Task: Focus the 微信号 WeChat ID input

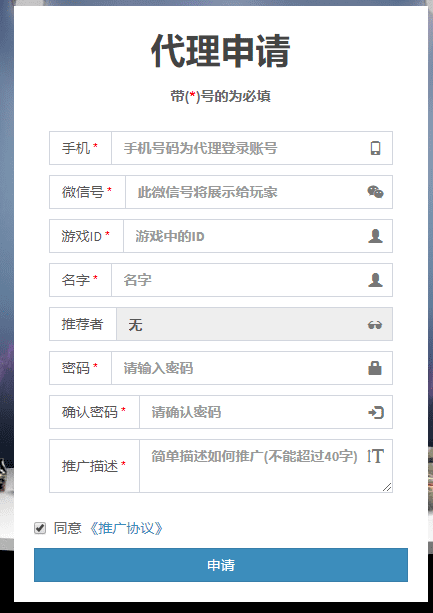Action: (259, 192)
